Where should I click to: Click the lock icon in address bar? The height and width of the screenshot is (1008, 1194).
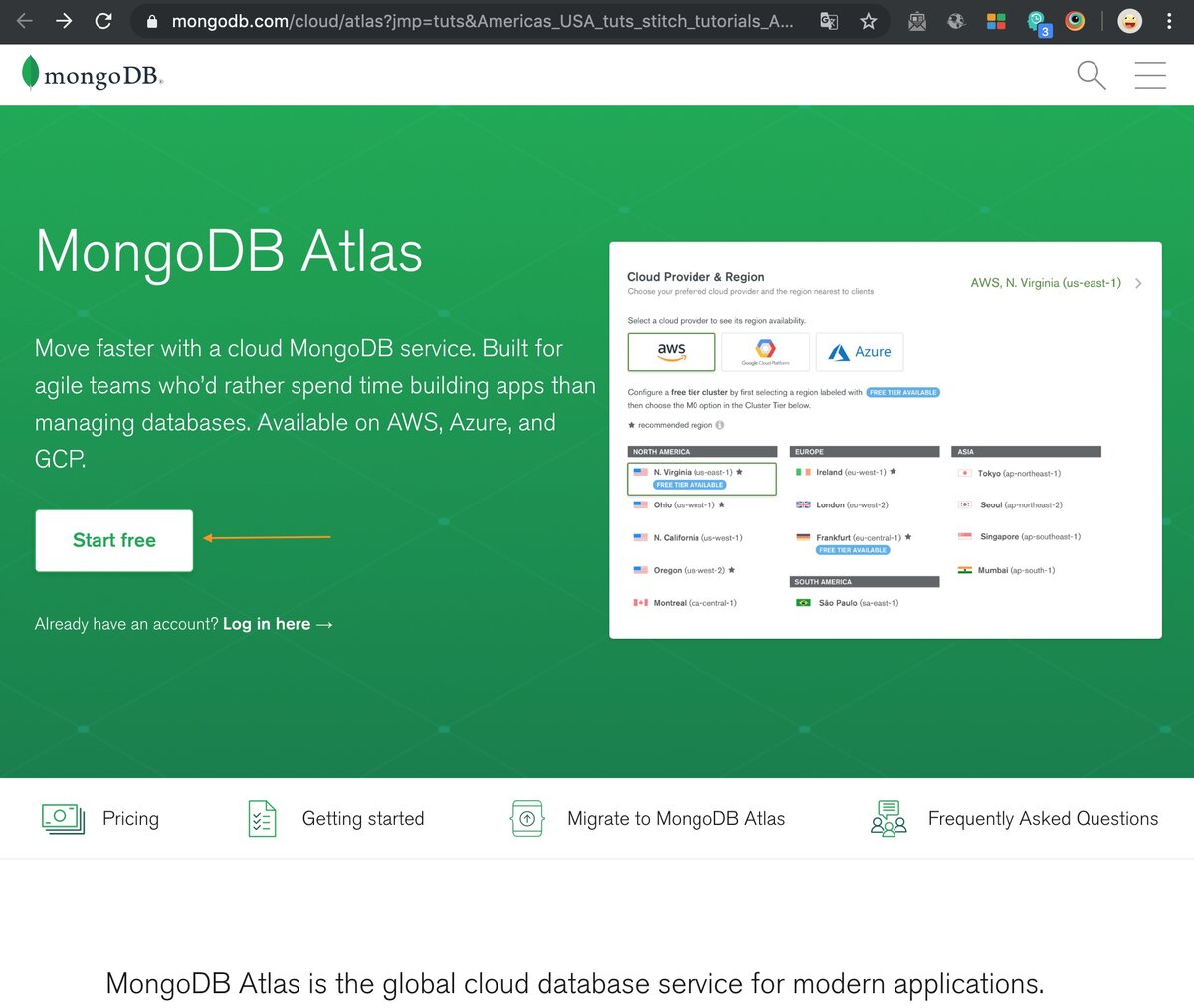tap(152, 21)
